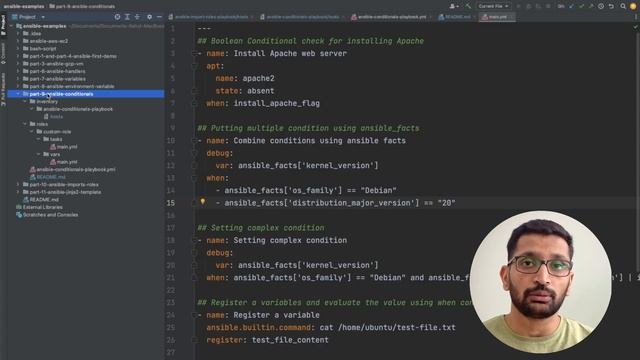Fold the Setting complex condition task at line 18

tap(194, 240)
